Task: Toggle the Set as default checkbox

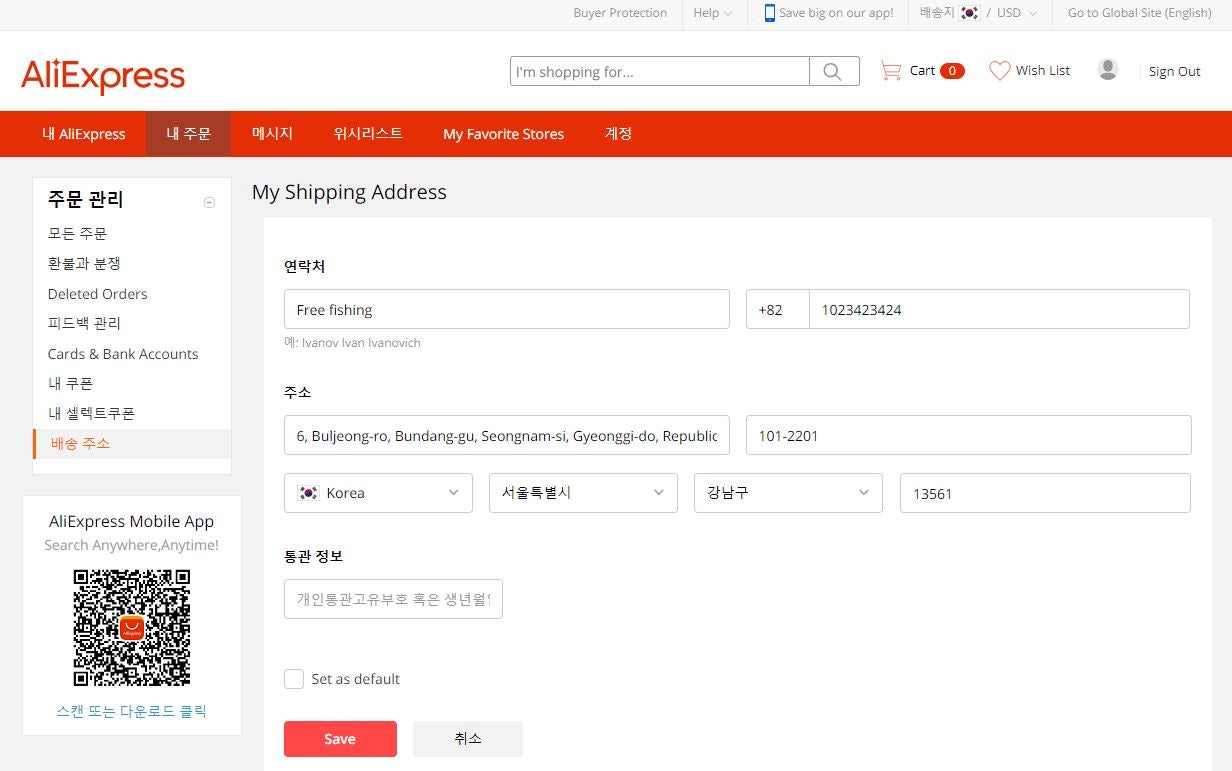Action: coord(294,679)
